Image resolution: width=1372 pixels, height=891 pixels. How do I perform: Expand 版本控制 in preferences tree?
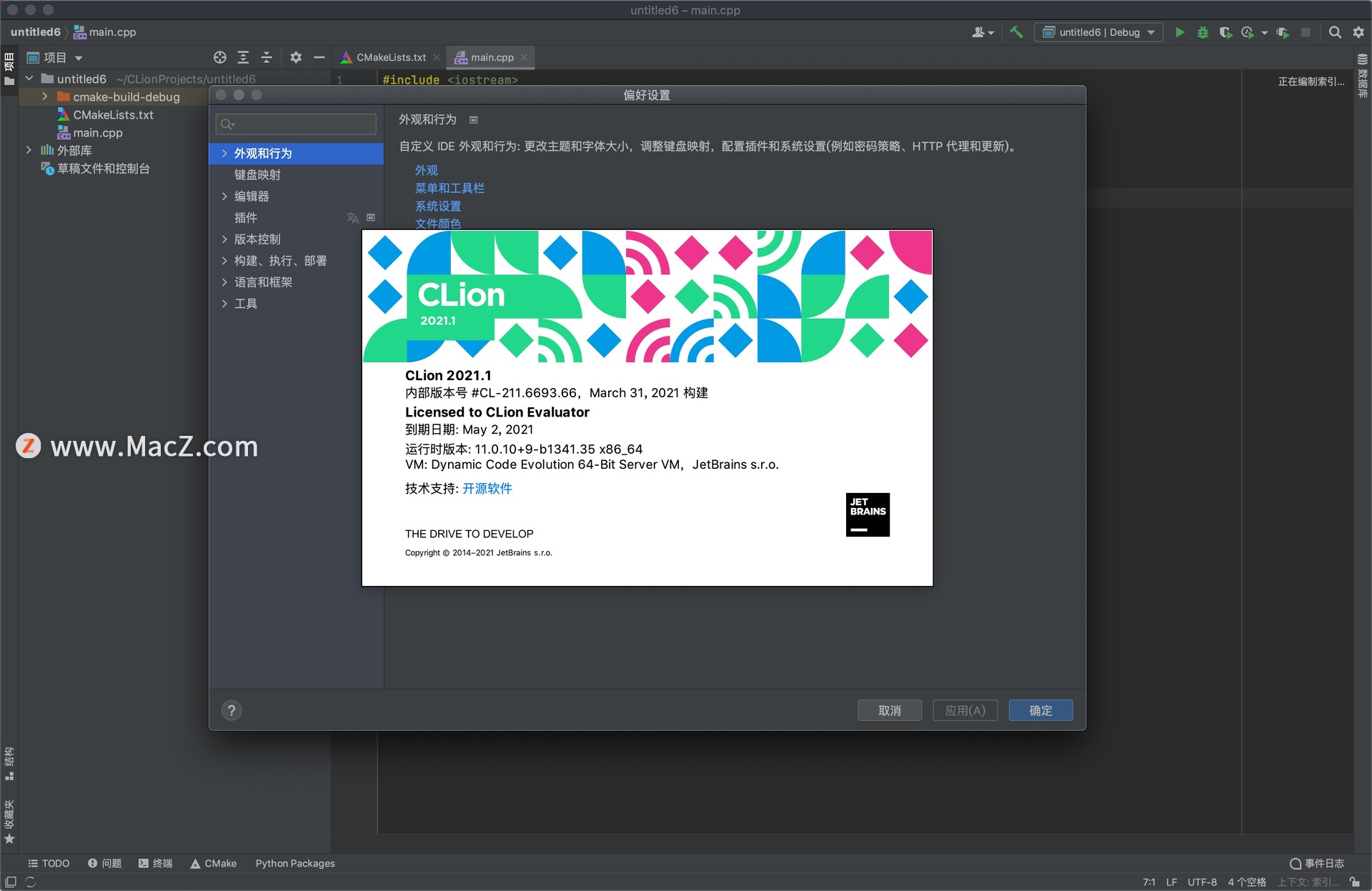(x=224, y=239)
